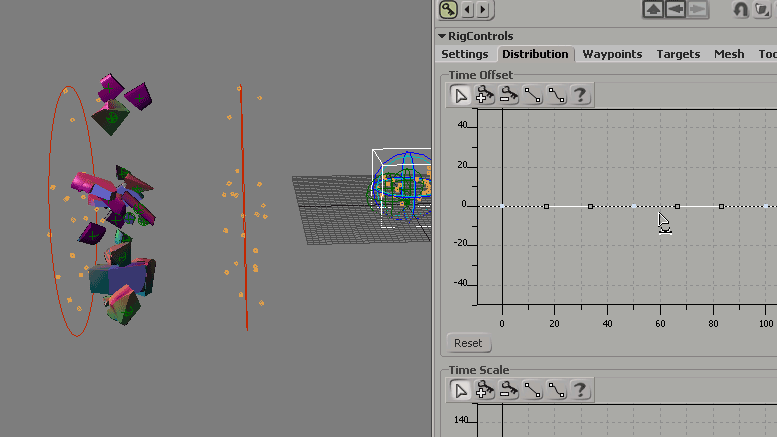The height and width of the screenshot is (437, 777).
Task: Switch to the Settings tab
Action: click(x=464, y=54)
